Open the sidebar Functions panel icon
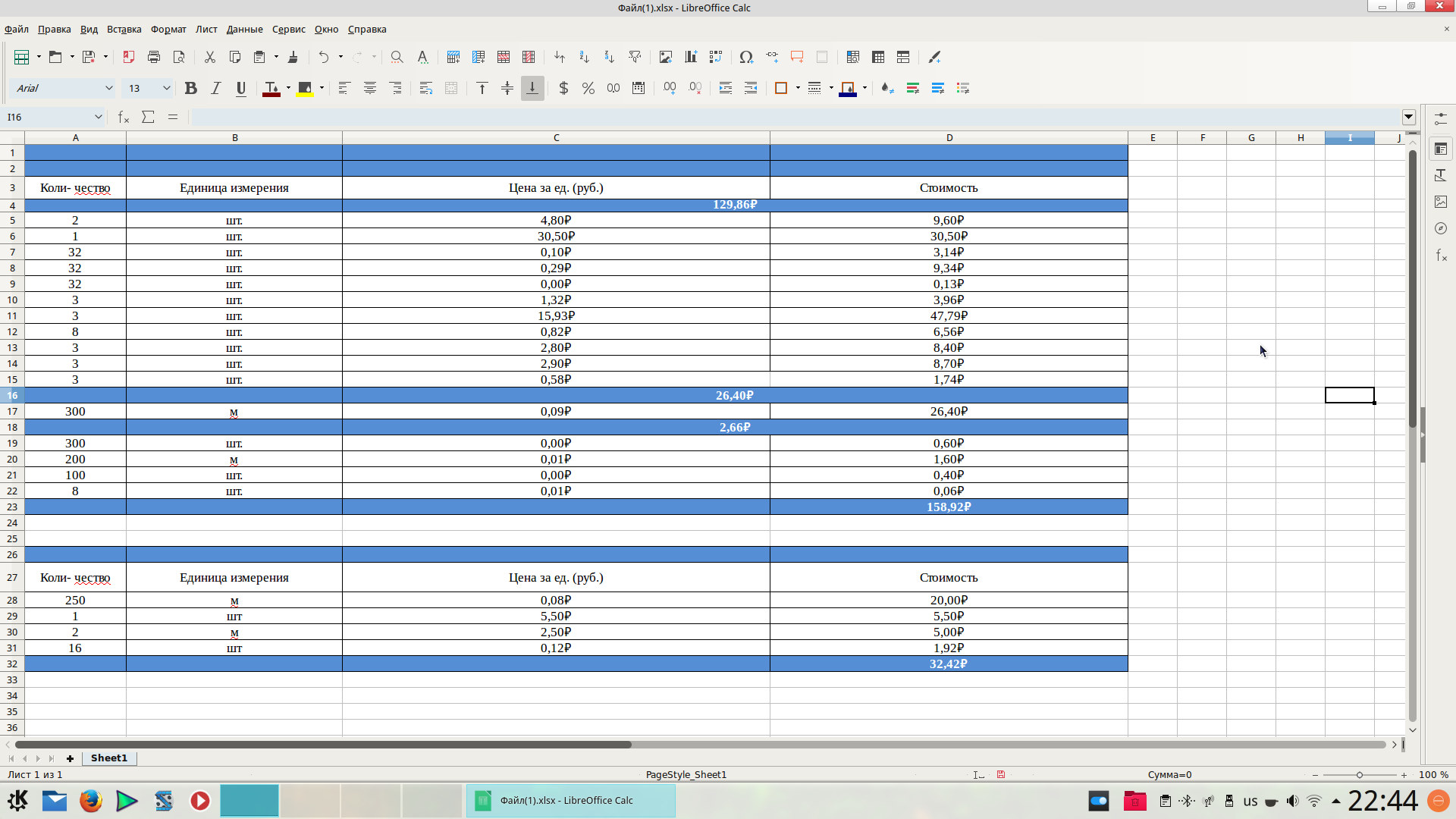 [x=1441, y=256]
